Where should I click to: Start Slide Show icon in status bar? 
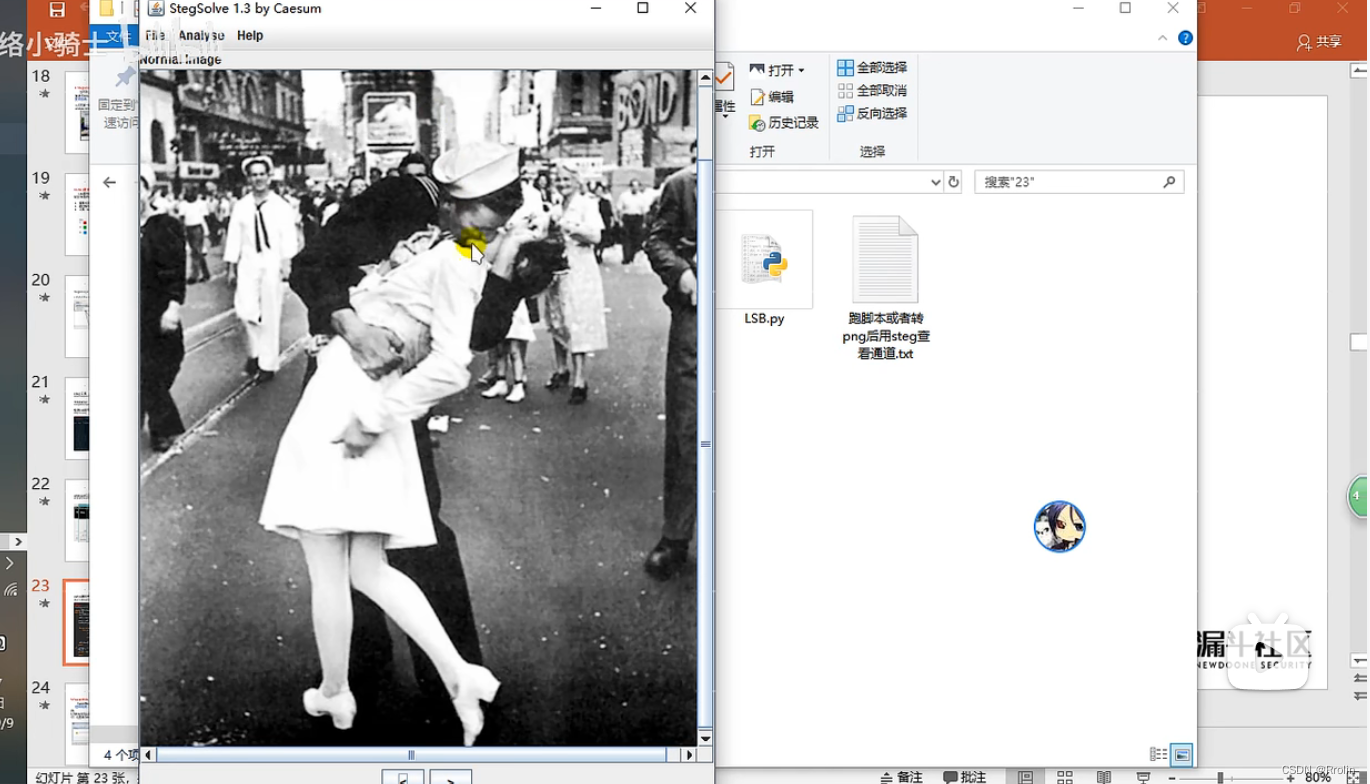1143,777
